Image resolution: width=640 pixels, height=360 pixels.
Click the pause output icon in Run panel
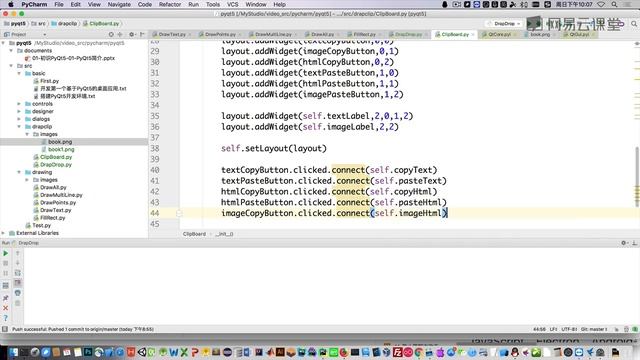point(6,273)
